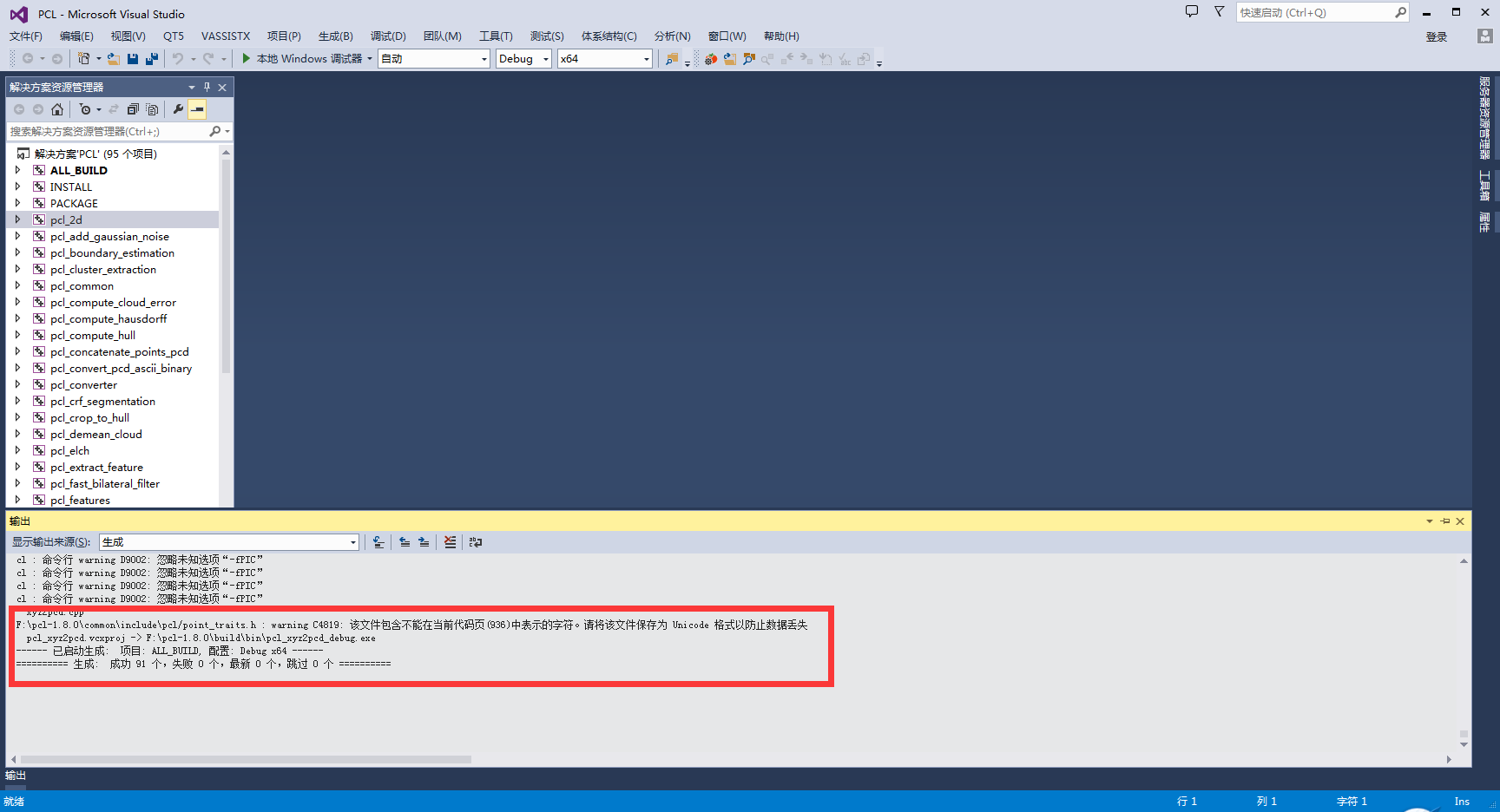Open the 显示输出来源 dropdown
The image size is (1500, 812).
coord(229,542)
